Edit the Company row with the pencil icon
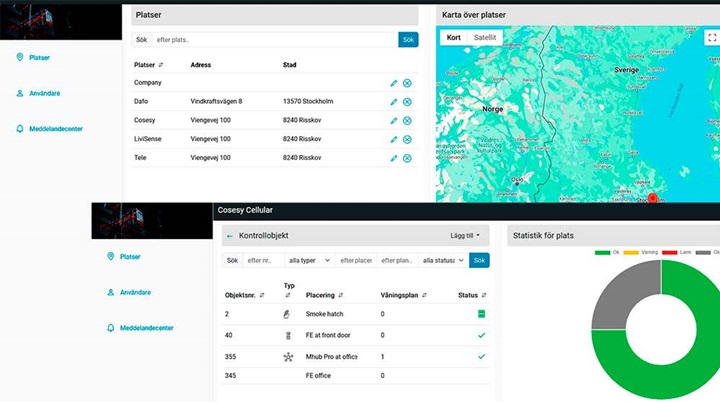The image size is (720, 402). [394, 83]
